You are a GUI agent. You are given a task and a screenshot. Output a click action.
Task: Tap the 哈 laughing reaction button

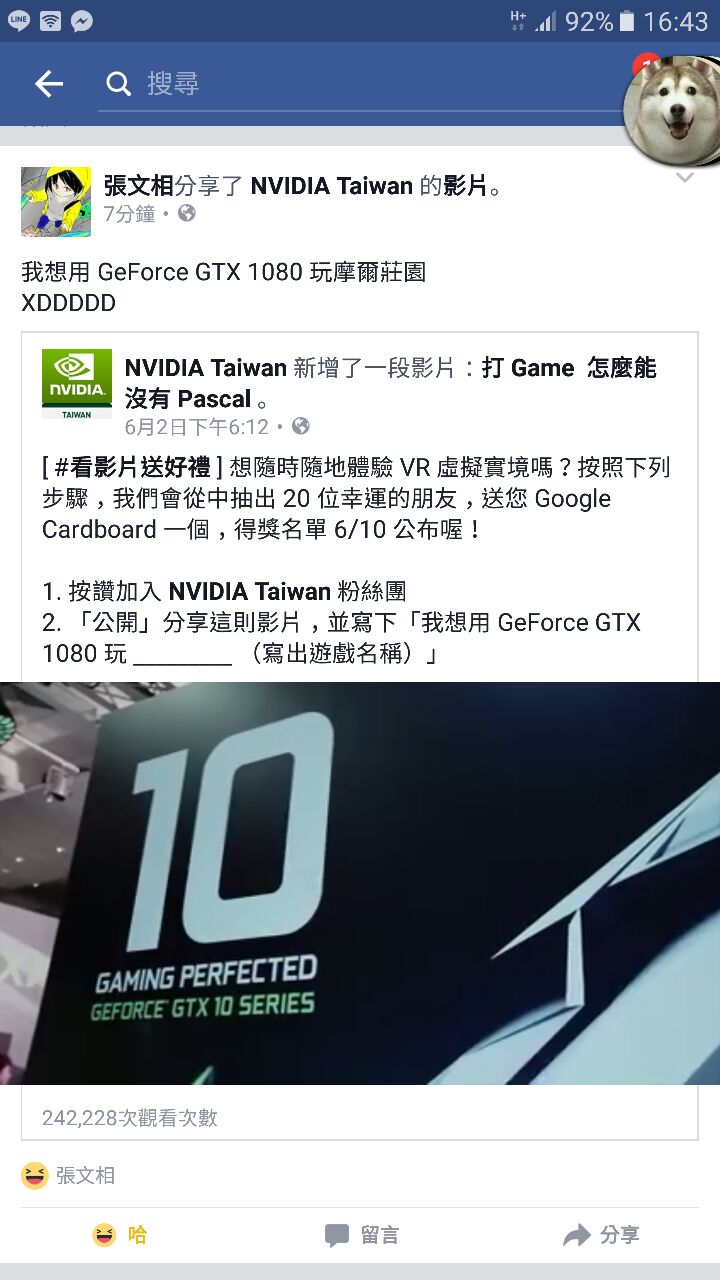pyautogui.click(x=119, y=1235)
